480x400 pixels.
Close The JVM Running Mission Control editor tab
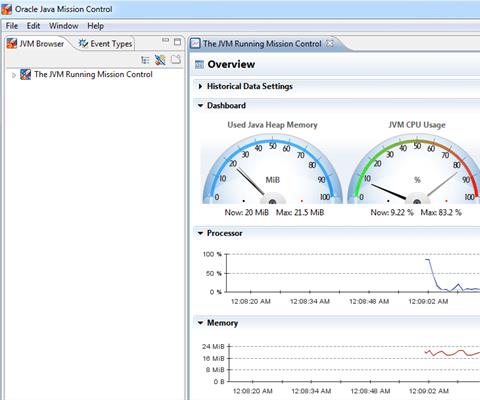point(329,43)
